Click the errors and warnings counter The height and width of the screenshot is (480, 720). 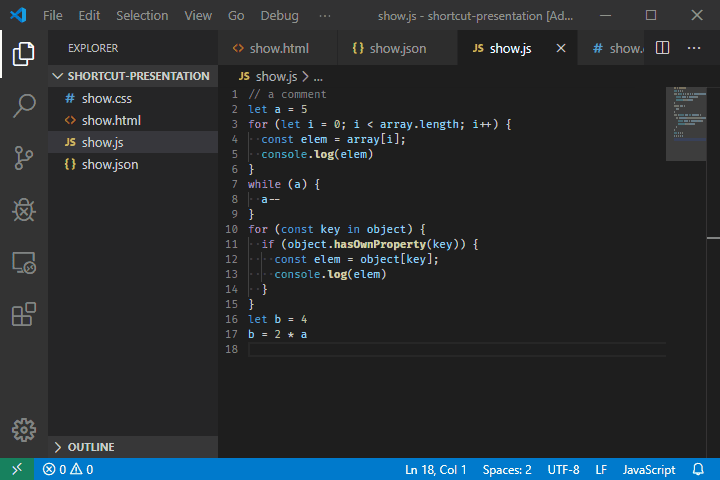coord(68,469)
